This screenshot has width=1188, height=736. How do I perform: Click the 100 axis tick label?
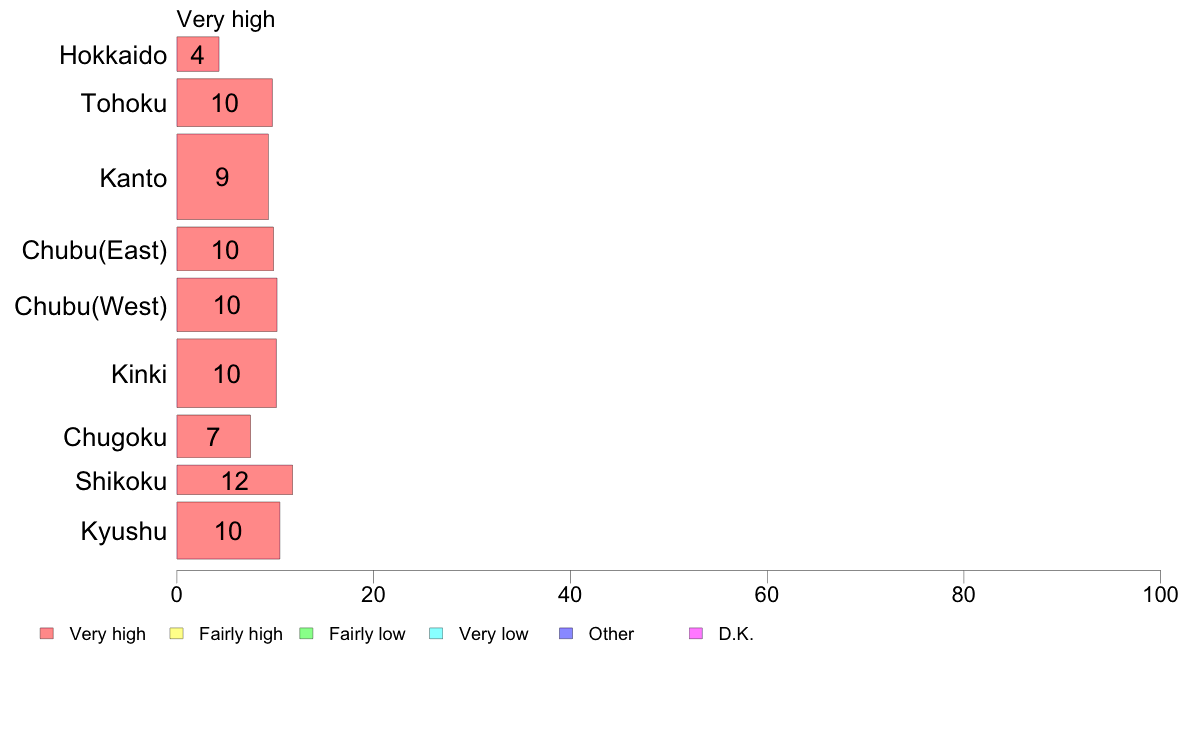tap(1160, 595)
